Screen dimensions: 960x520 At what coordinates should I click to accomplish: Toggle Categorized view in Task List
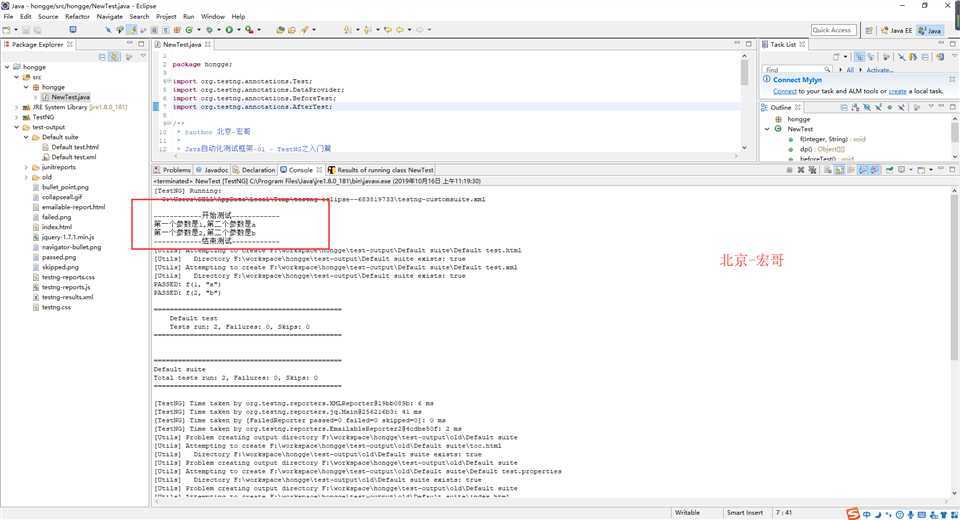coord(860,57)
